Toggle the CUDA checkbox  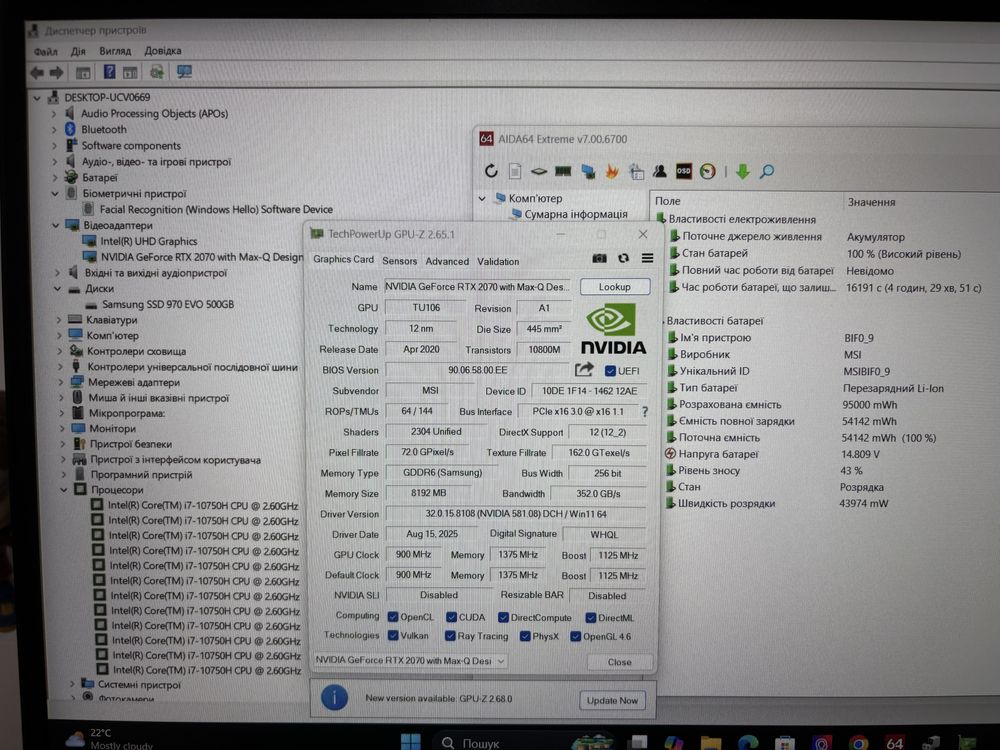(452, 617)
